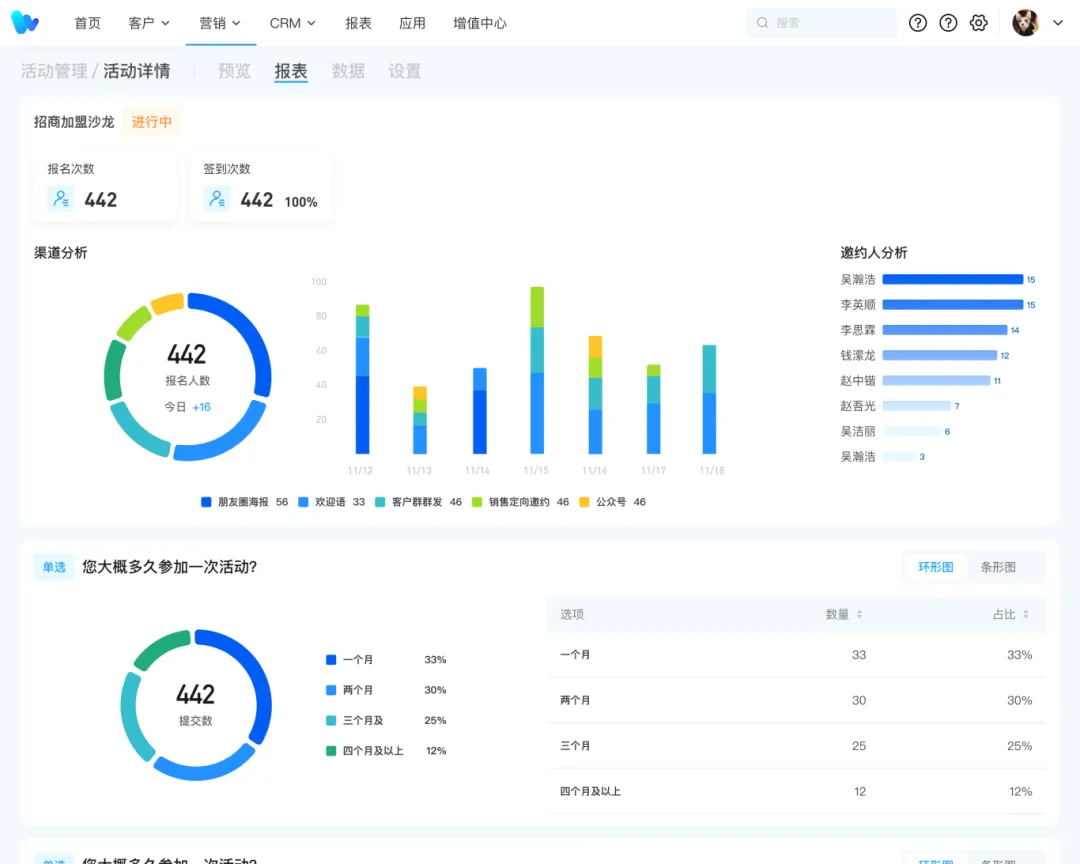Image resolution: width=1080 pixels, height=864 pixels.
Task: Switch chart view to 条形图
Action: pos(997,567)
